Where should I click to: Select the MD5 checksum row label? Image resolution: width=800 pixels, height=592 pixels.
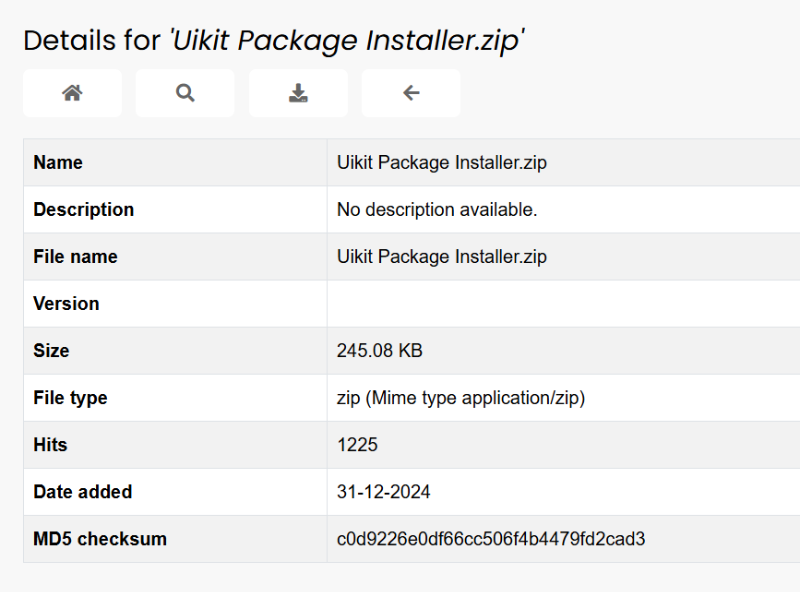(x=100, y=539)
